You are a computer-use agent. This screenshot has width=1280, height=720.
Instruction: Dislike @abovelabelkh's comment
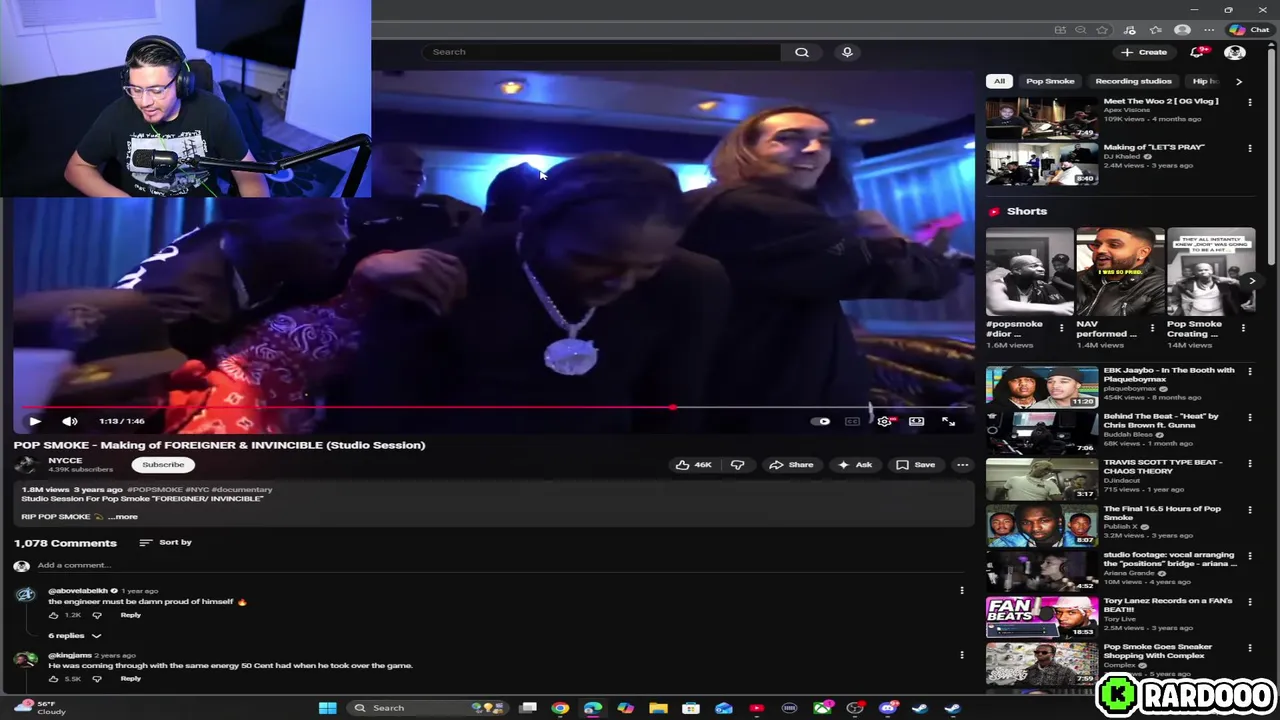point(97,615)
